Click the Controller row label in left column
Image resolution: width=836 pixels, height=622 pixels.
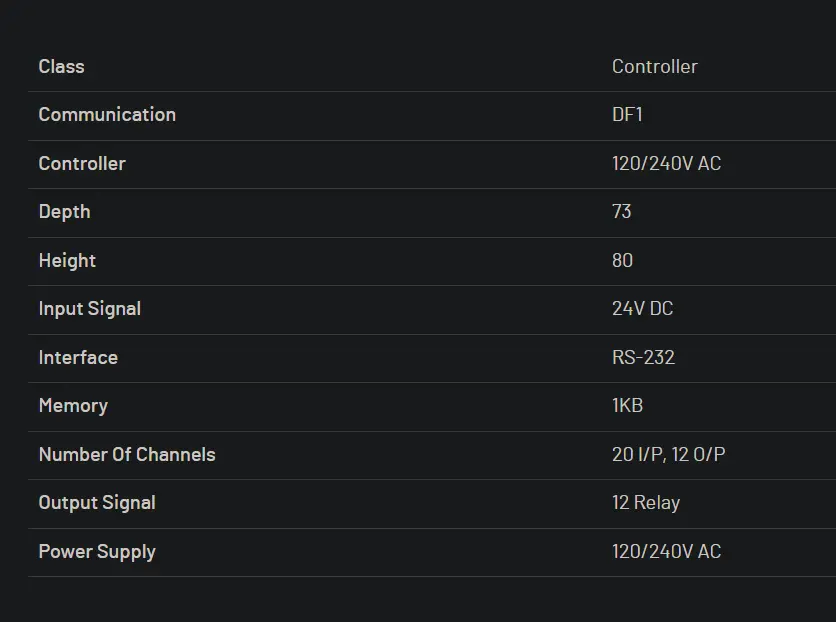pos(82,163)
